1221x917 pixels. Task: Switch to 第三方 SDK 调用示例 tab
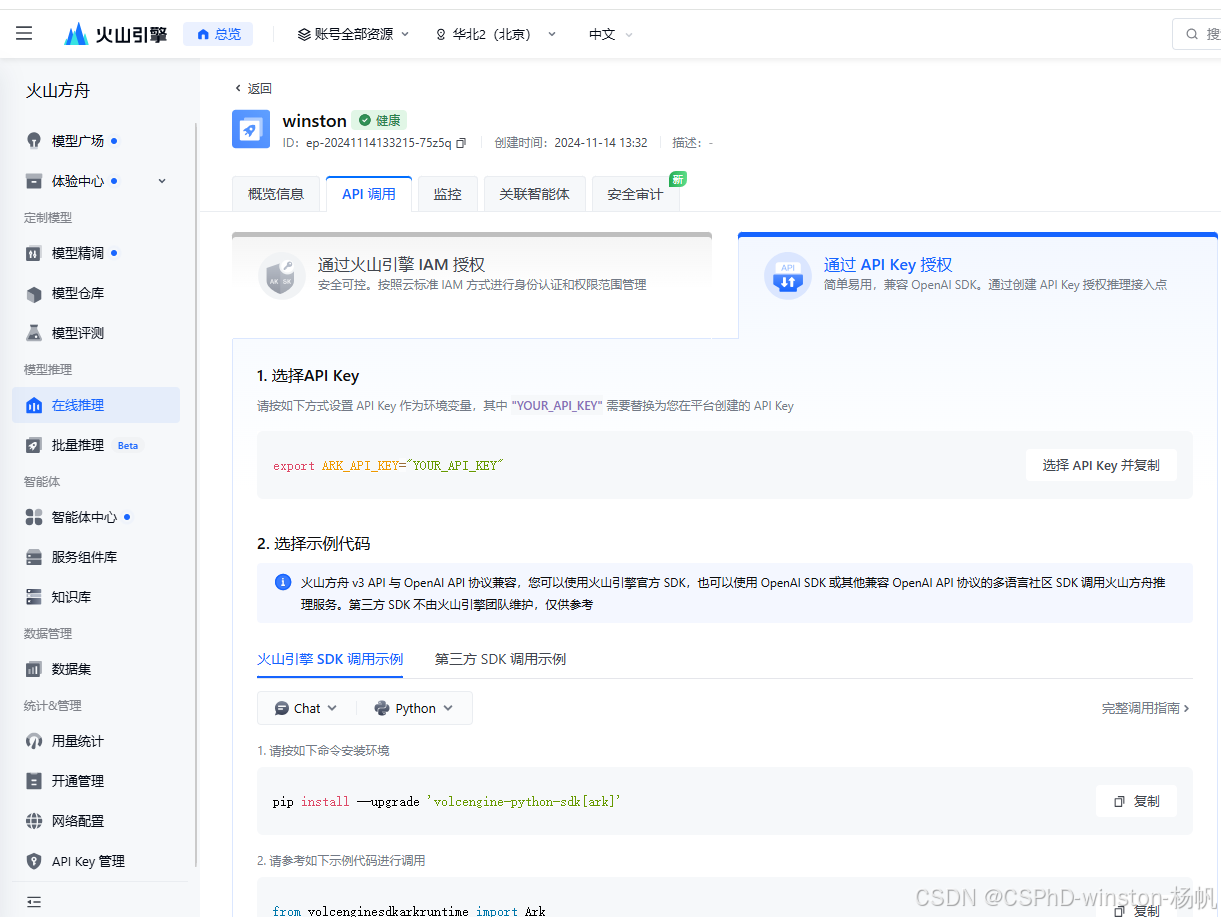click(500, 659)
